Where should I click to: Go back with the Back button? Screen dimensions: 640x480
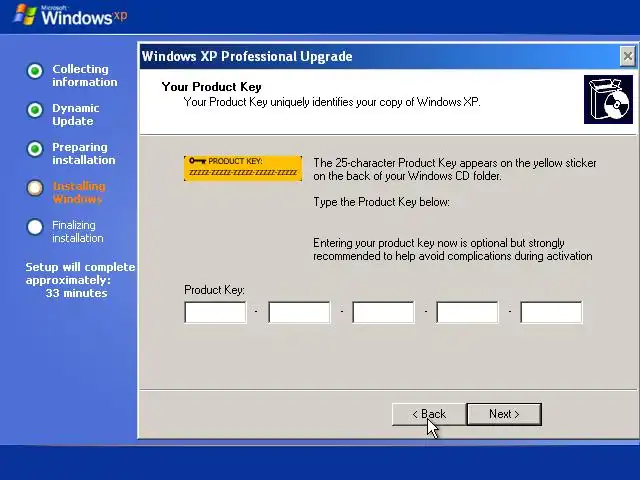[x=429, y=414]
